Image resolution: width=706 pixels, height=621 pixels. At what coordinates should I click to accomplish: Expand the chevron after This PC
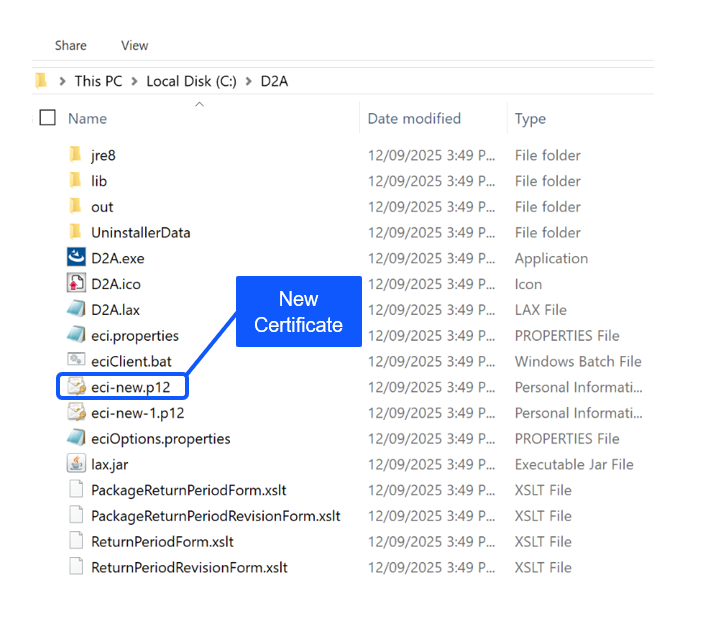pos(134,81)
